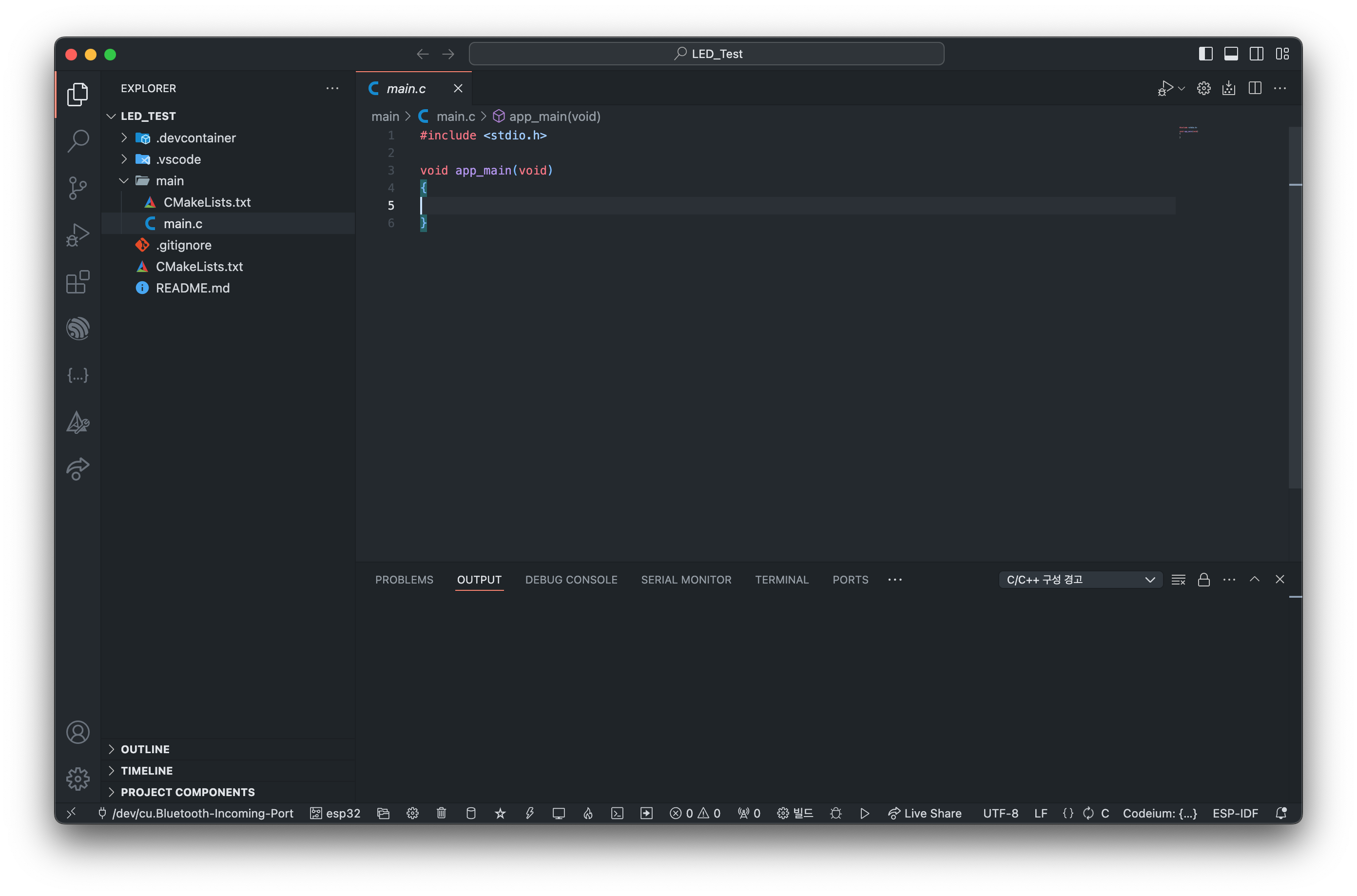Open the C/C++ output channel dropdown

(1080, 580)
